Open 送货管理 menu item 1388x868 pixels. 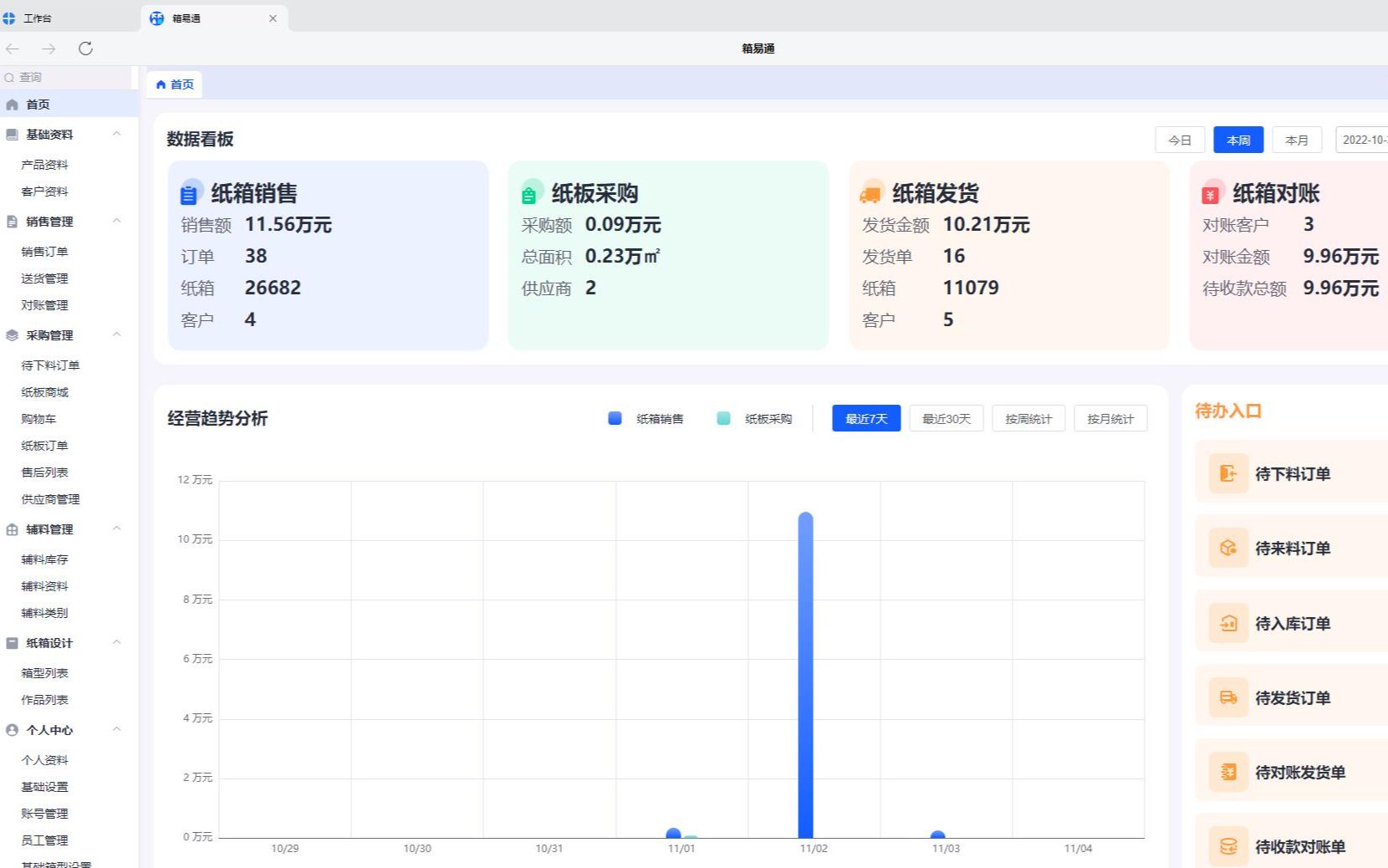[x=44, y=278]
